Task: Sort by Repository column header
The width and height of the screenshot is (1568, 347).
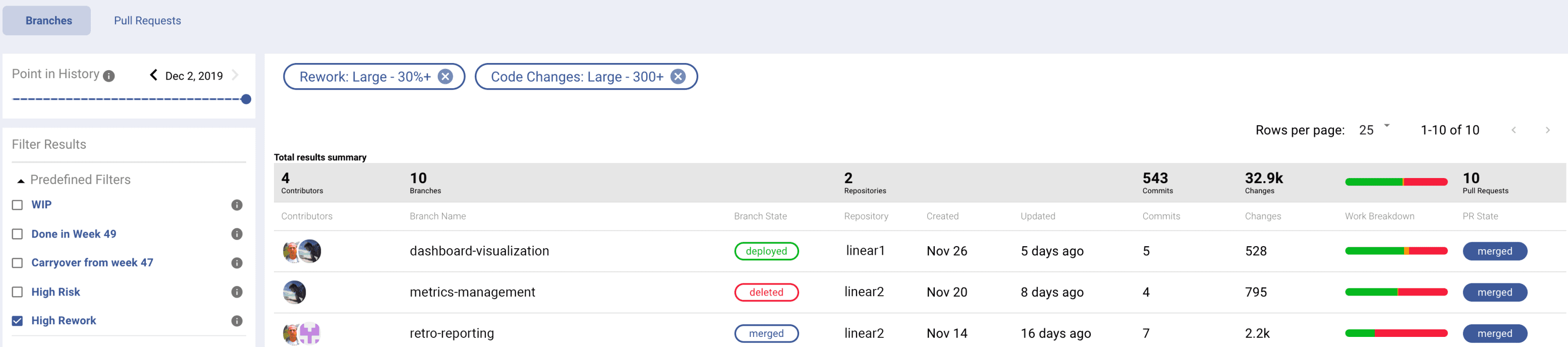Action: (866, 216)
